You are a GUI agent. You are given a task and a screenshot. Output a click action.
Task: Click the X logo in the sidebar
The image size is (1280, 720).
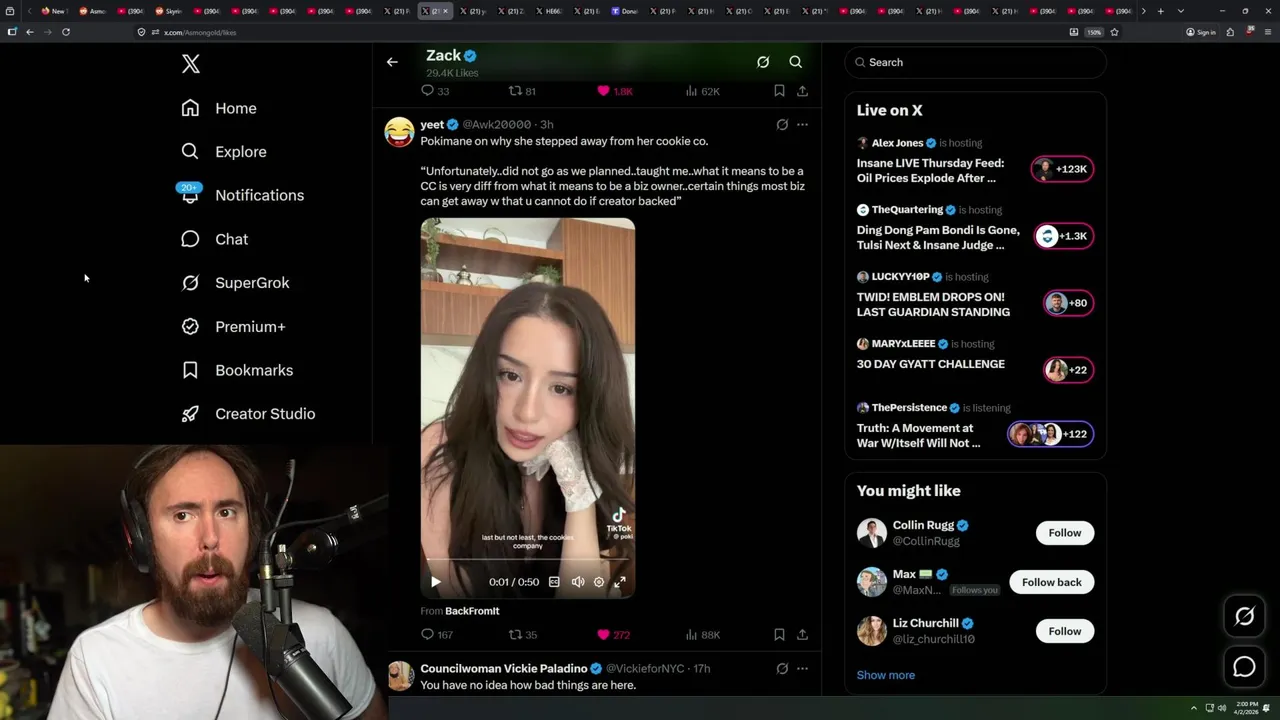[191, 64]
